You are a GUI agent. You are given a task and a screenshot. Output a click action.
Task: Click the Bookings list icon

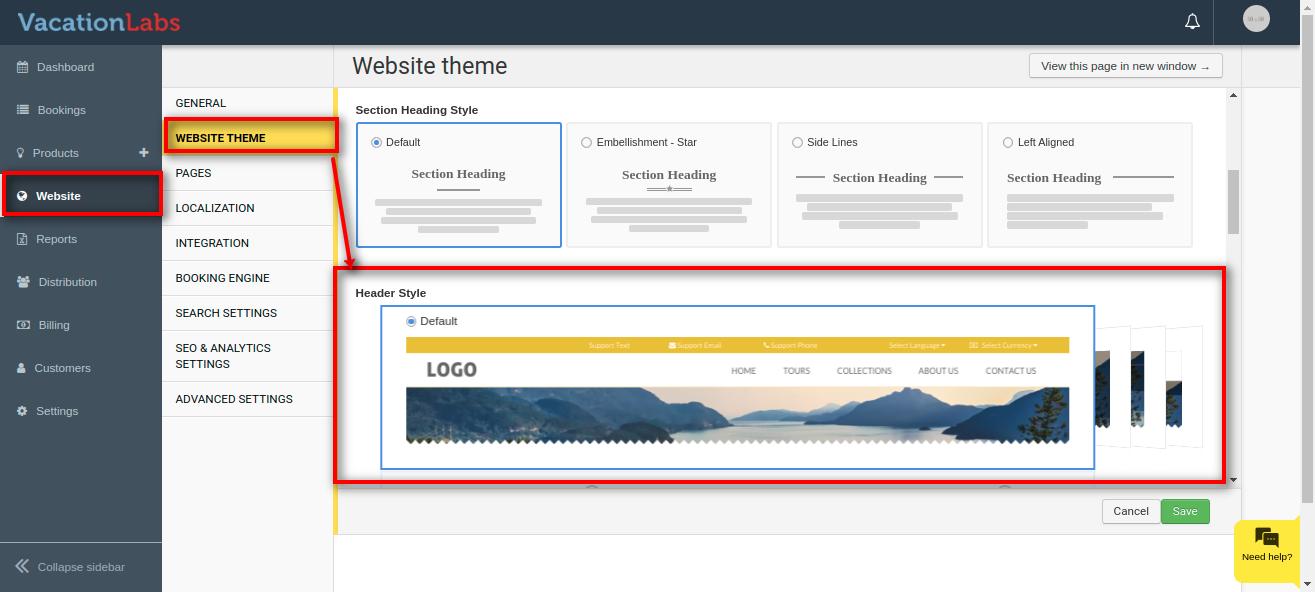[23, 110]
